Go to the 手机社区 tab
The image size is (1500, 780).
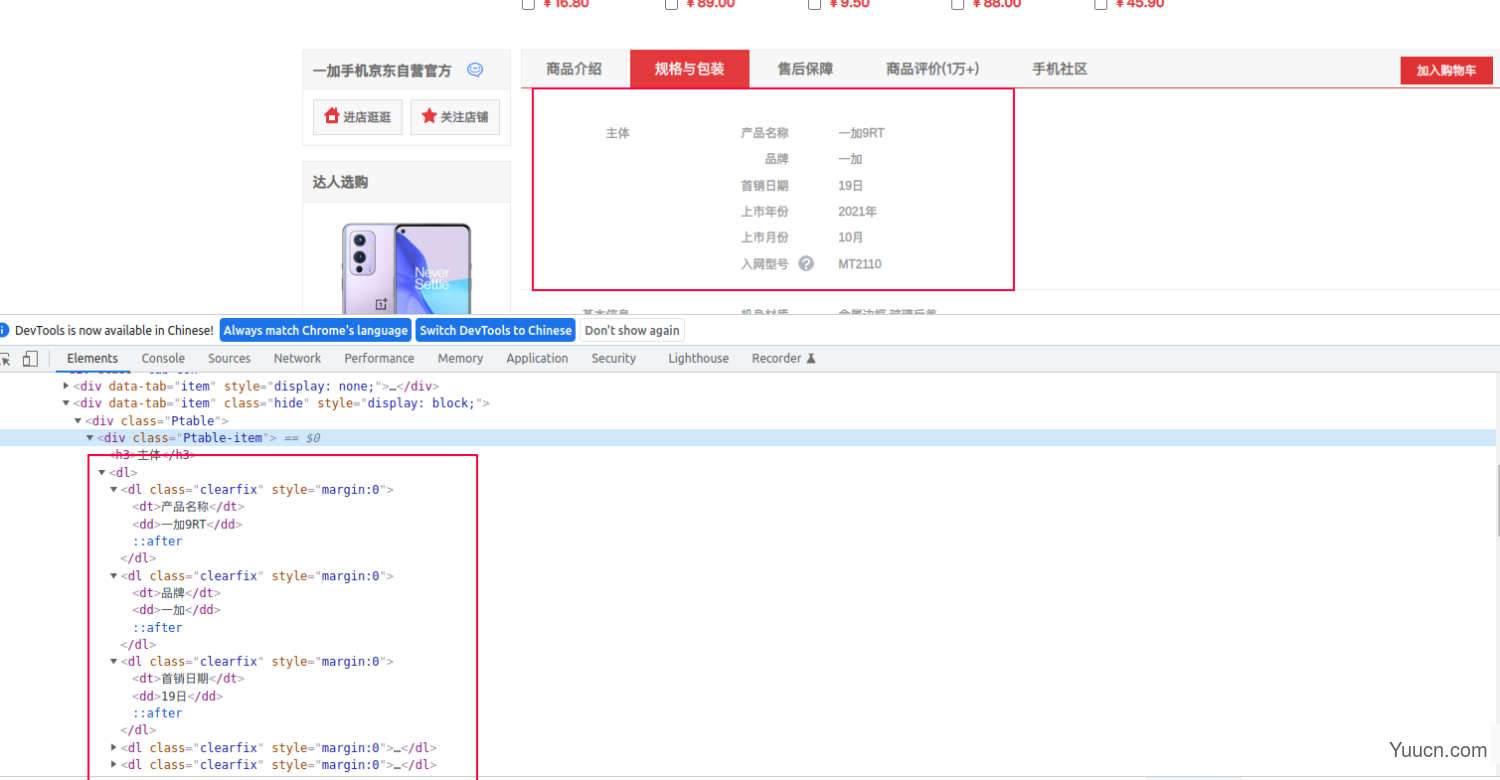1059,69
